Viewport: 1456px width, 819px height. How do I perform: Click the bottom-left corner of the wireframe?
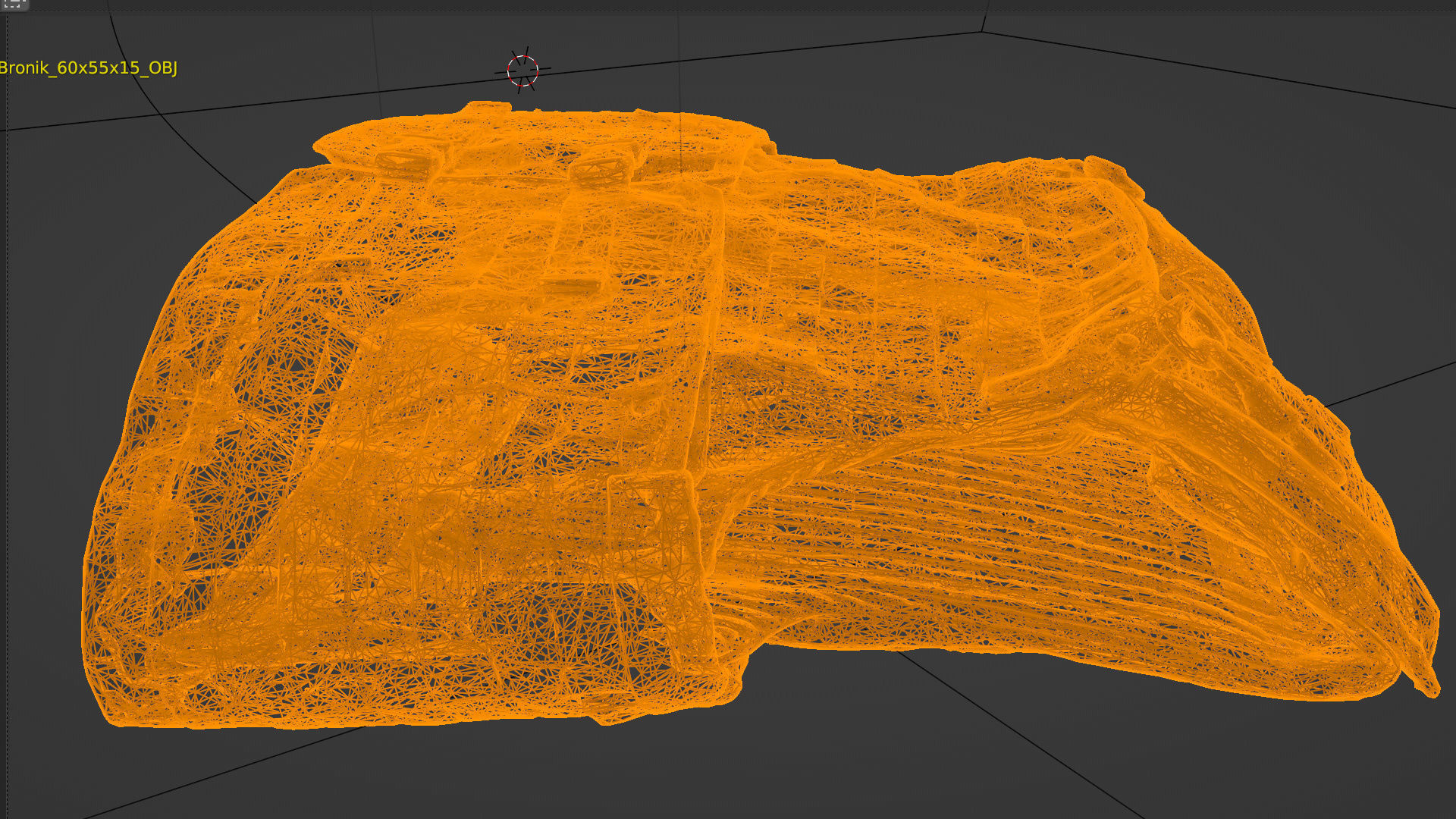coord(114,717)
